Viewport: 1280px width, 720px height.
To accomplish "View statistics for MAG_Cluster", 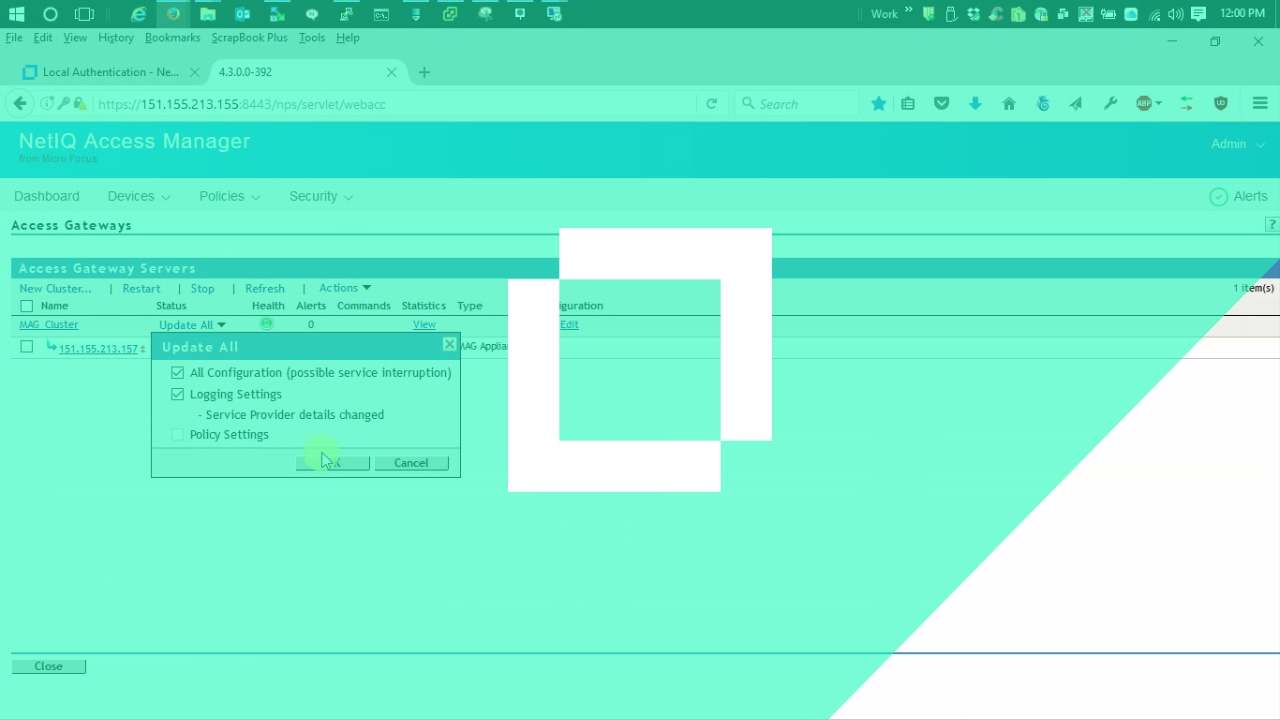I will [x=425, y=325].
